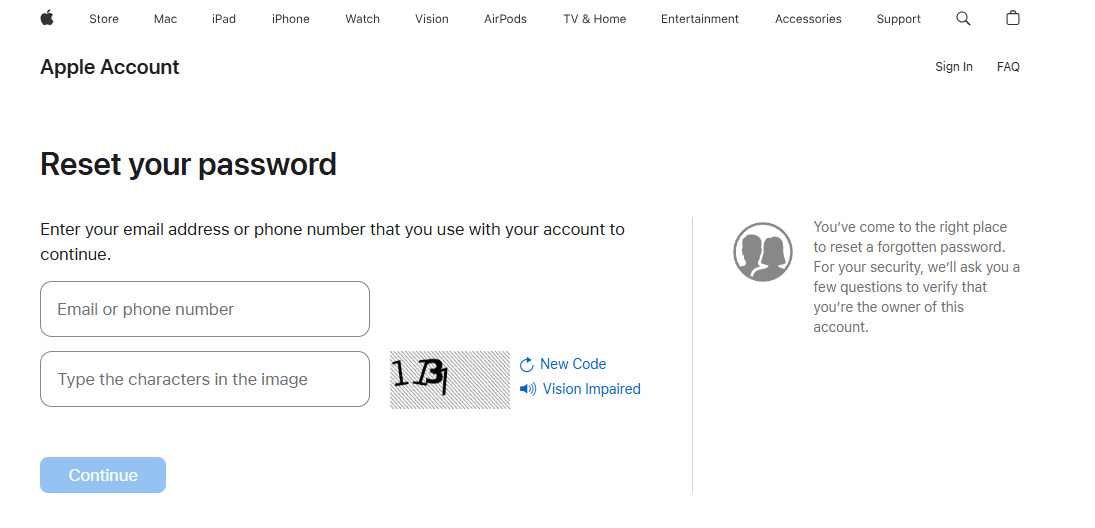Image resolution: width=1095 pixels, height=528 pixels.
Task: Open the Support menu
Action: click(898, 19)
